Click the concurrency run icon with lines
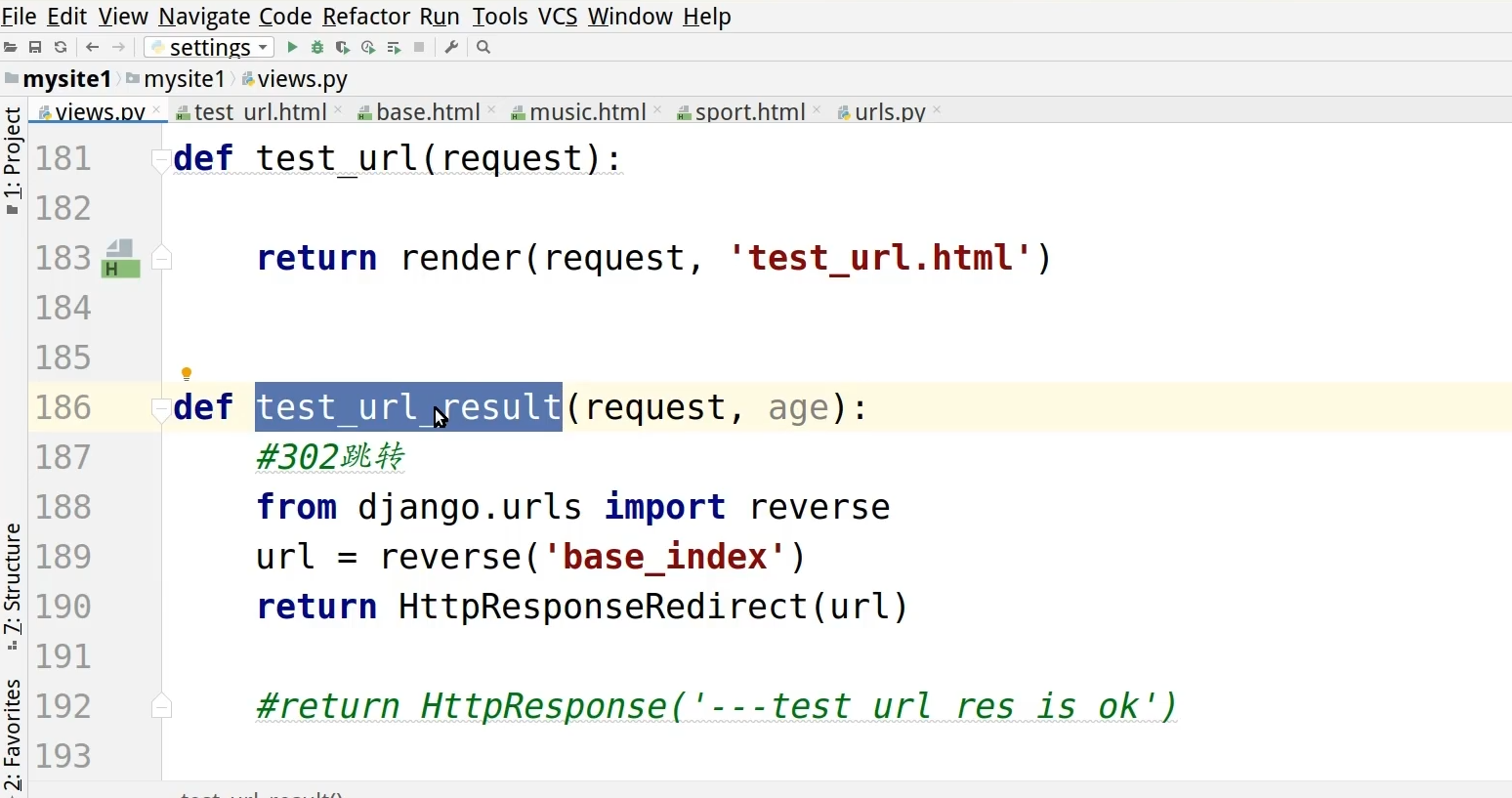 [394, 47]
